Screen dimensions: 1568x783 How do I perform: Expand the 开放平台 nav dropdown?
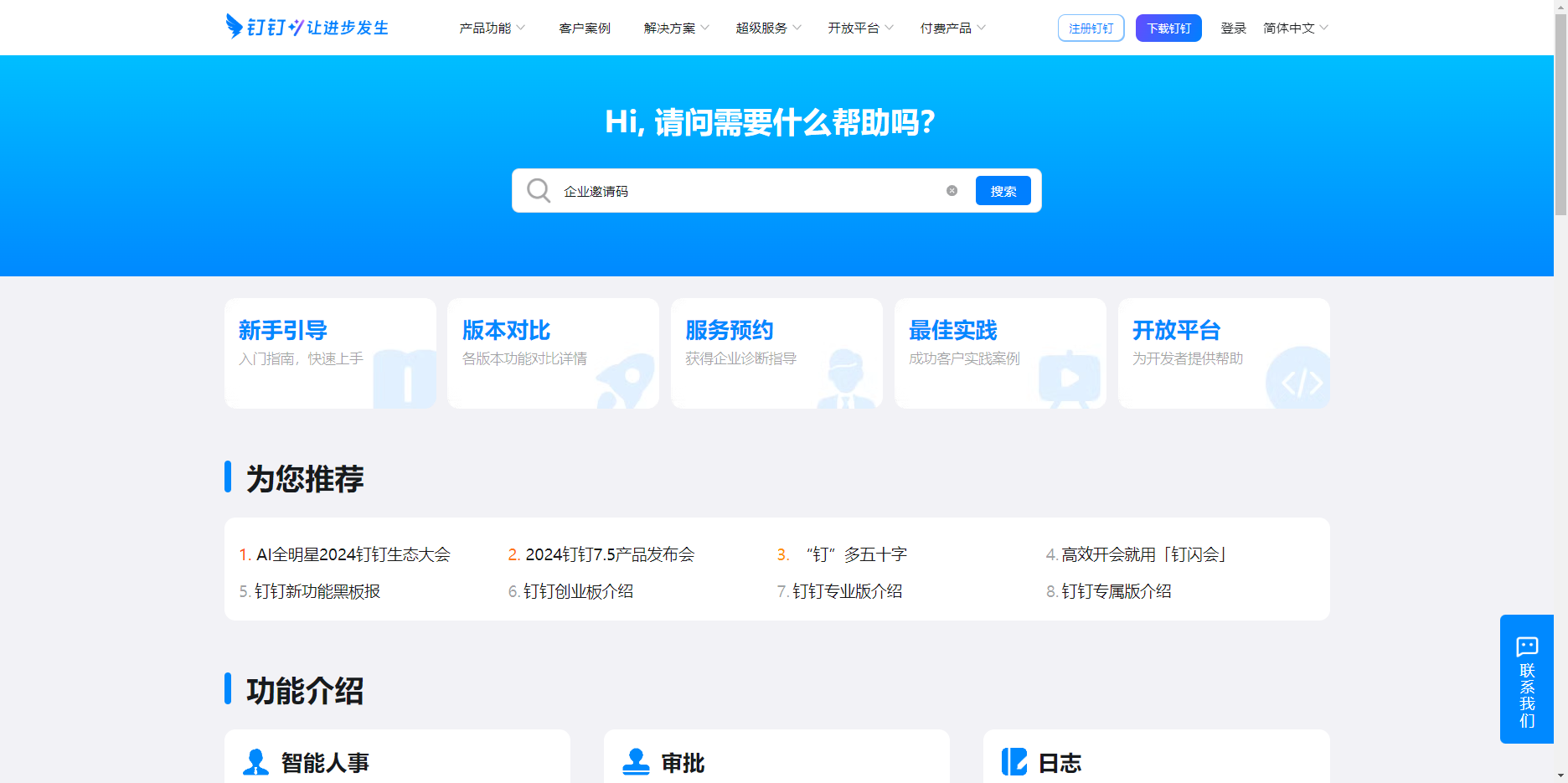[861, 28]
